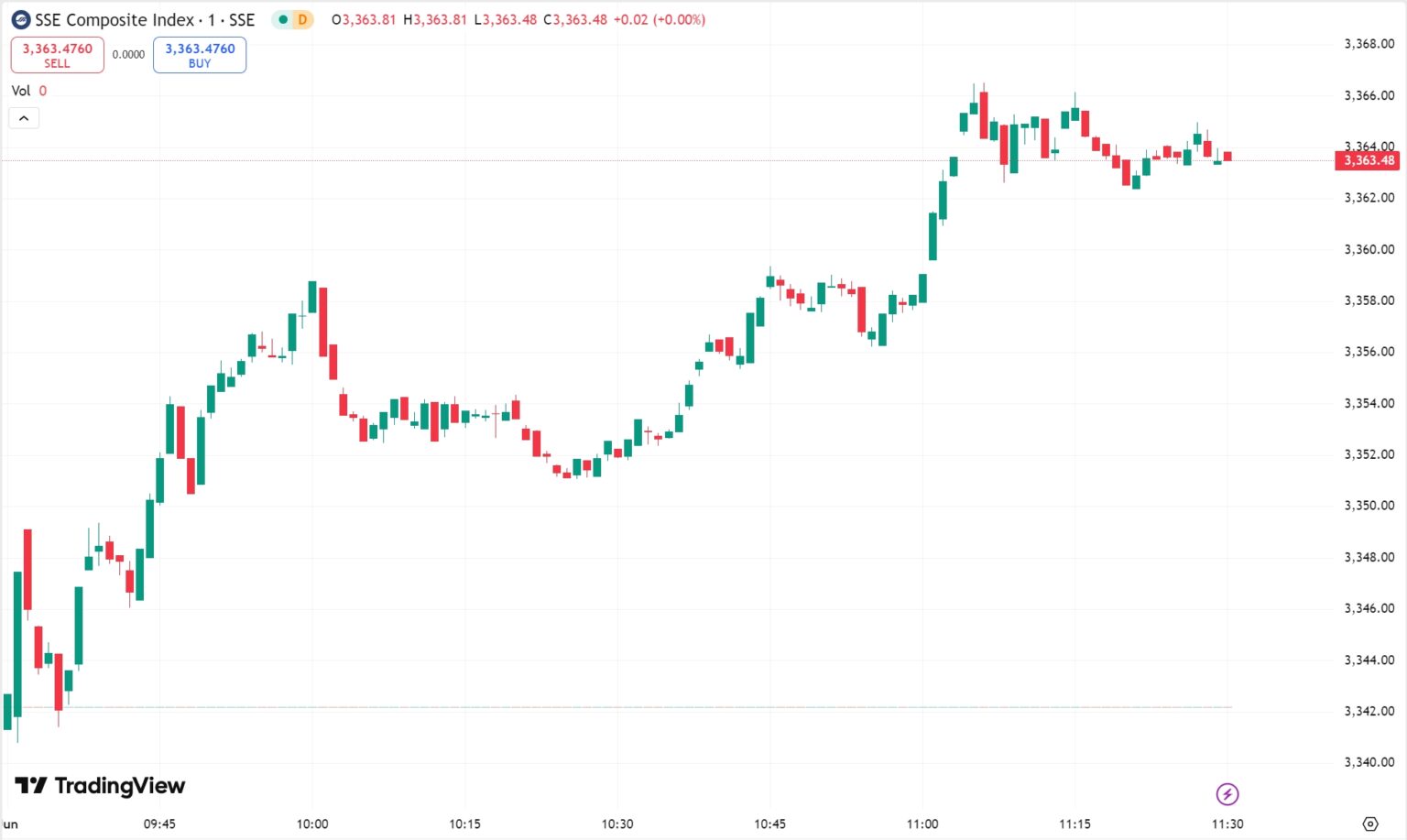This screenshot has height=840, width=1407.
Task: Click the SELL 3,363.4760 button
Action: coord(57,55)
